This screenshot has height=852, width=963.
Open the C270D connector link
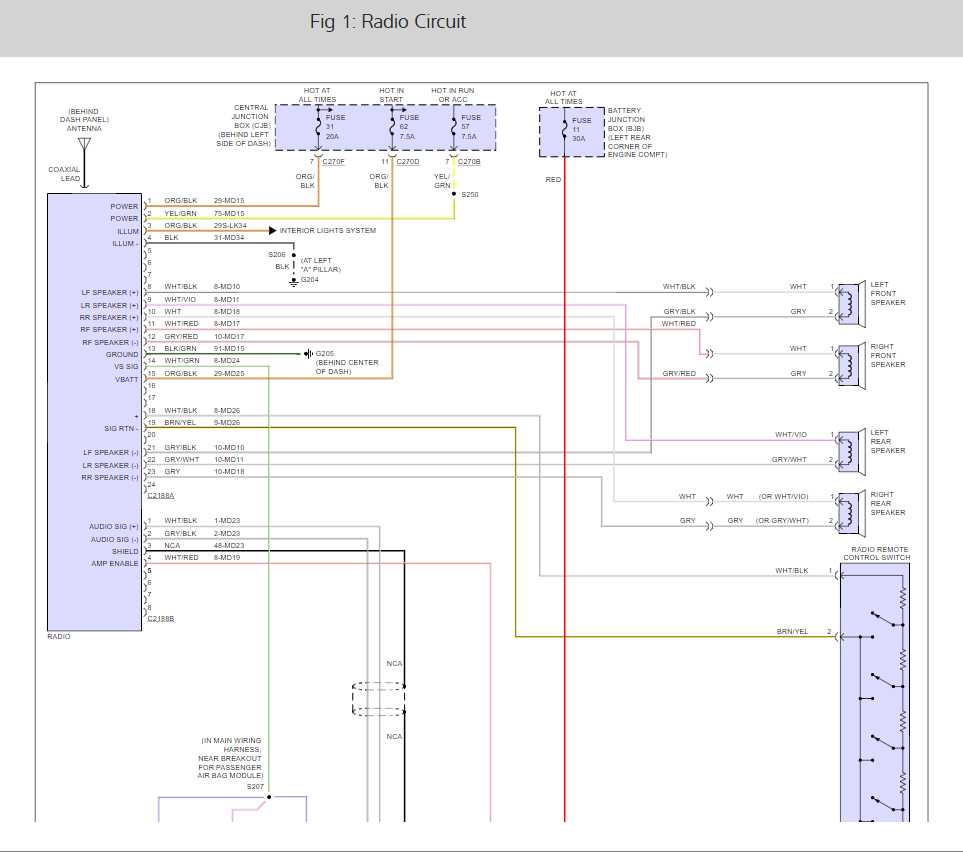pyautogui.click(x=406, y=160)
